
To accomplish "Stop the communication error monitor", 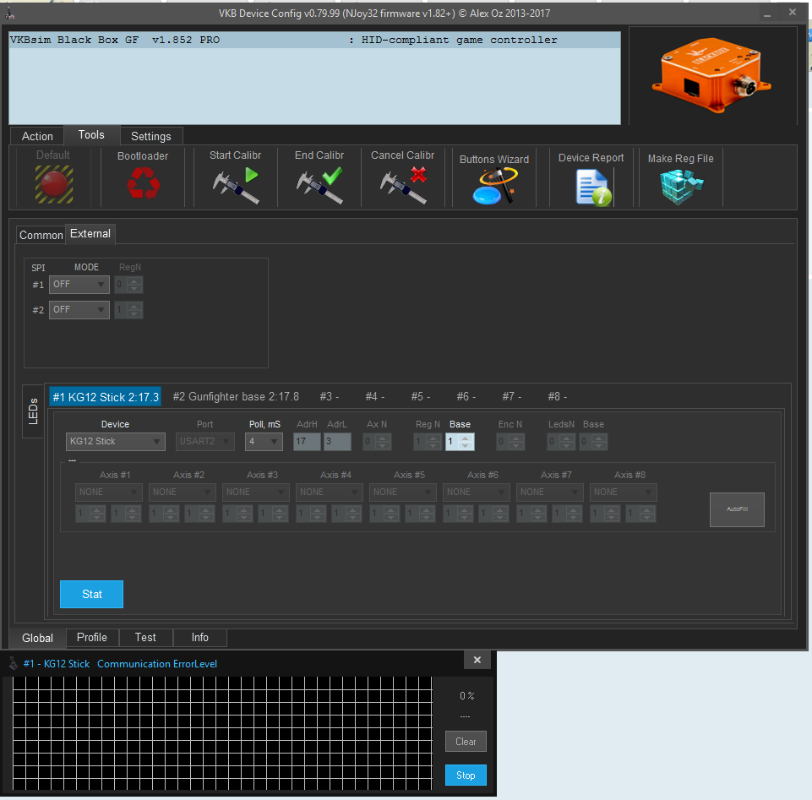I will tap(465, 775).
